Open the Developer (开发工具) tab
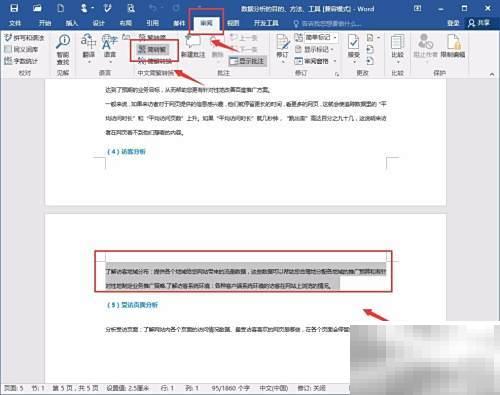 (266, 23)
